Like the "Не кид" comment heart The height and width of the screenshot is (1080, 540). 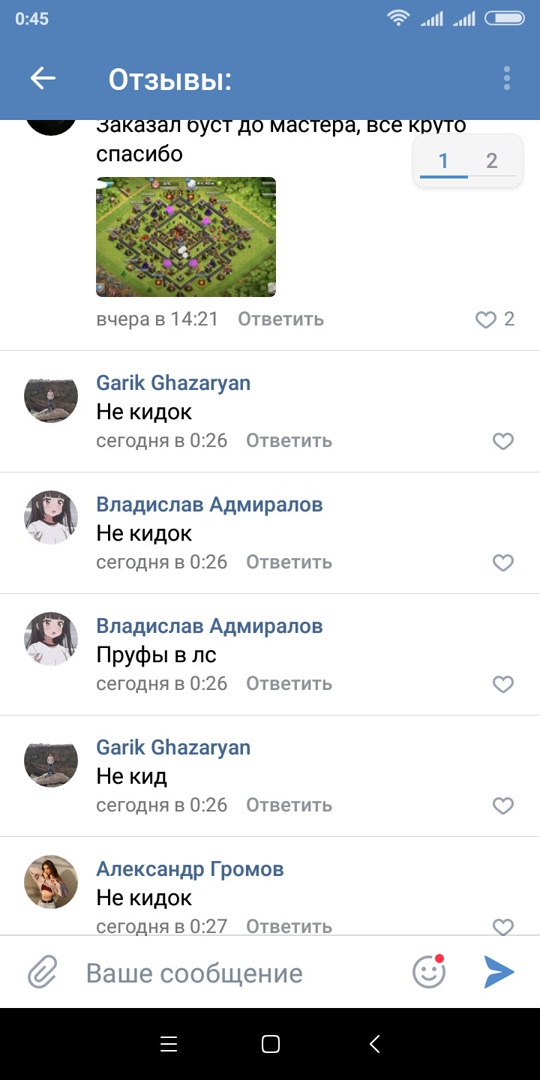pyautogui.click(x=503, y=805)
